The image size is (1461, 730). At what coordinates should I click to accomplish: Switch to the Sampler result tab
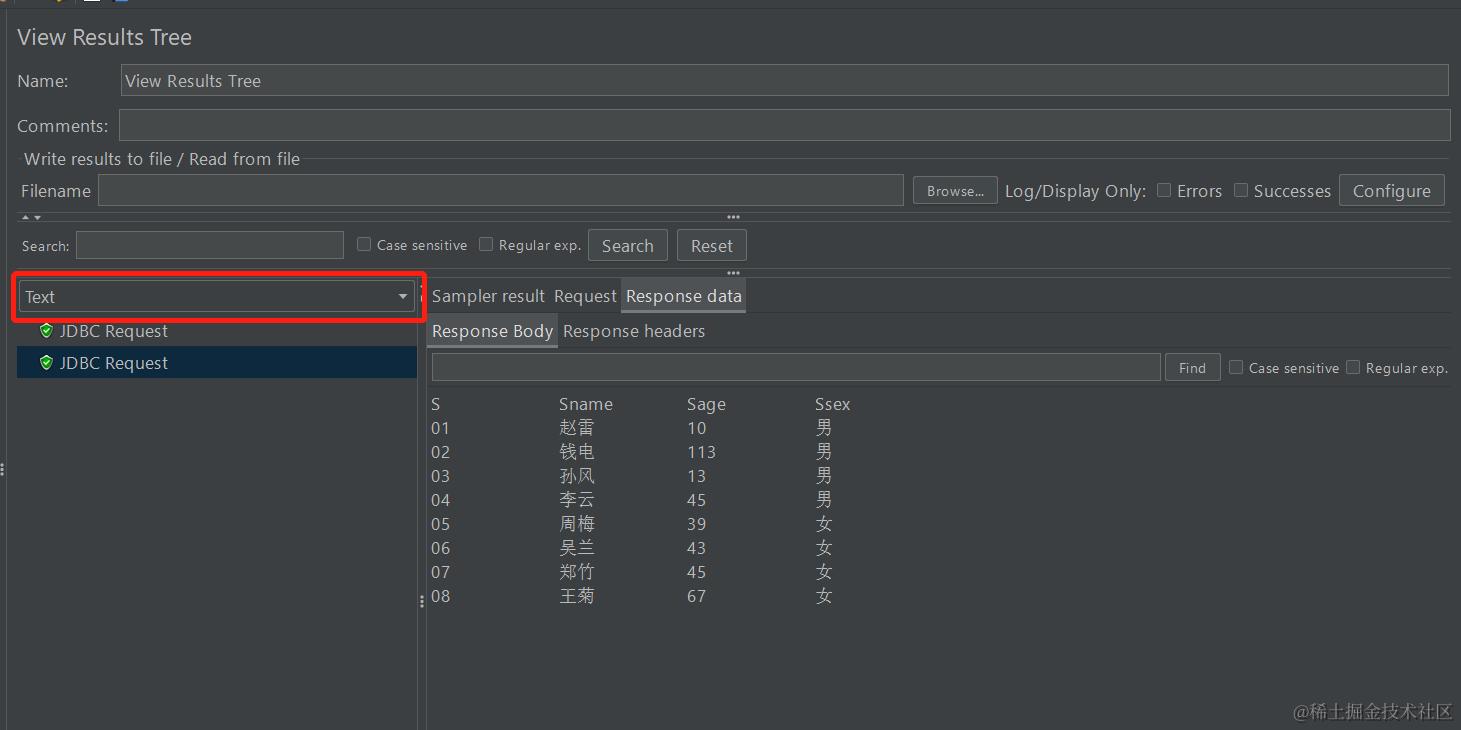pyautogui.click(x=488, y=296)
